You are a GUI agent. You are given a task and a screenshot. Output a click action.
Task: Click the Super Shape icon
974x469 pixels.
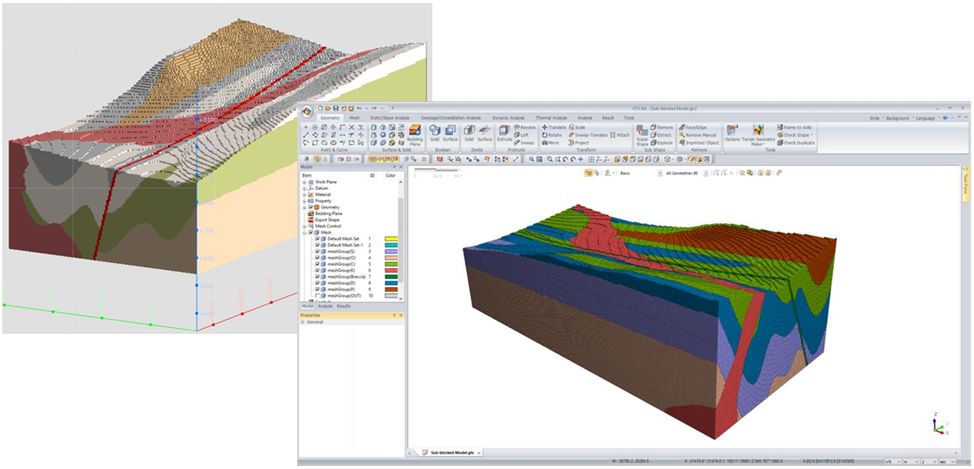641,134
